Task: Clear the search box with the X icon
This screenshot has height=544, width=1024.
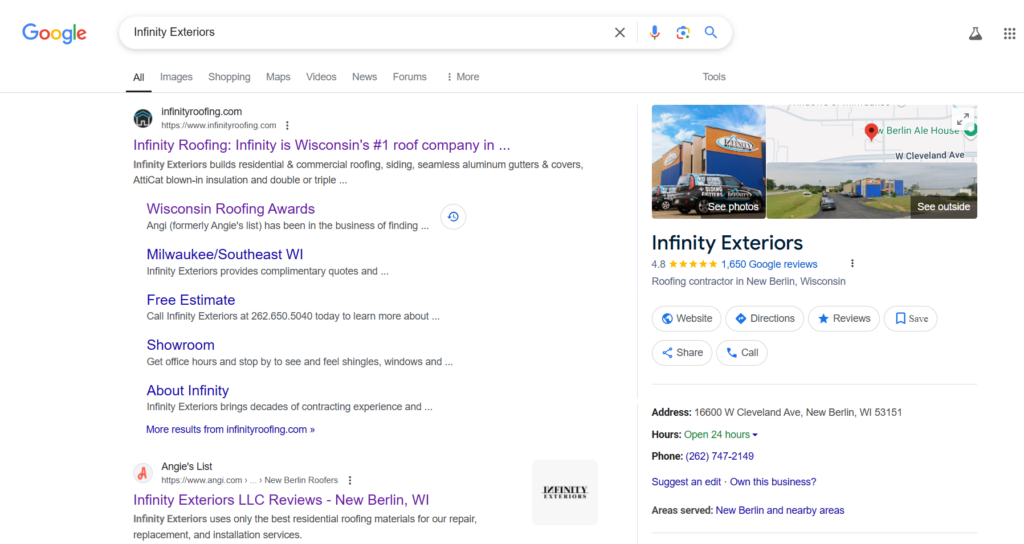Action: click(620, 32)
